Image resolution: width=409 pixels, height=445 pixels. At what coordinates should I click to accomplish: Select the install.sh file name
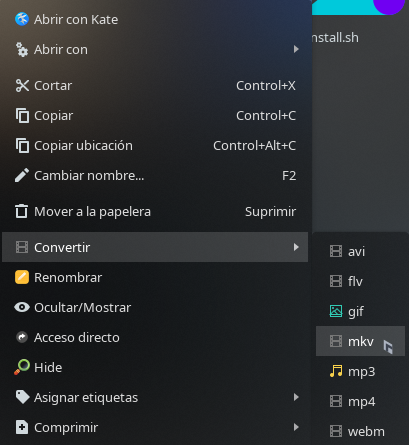[335, 38]
